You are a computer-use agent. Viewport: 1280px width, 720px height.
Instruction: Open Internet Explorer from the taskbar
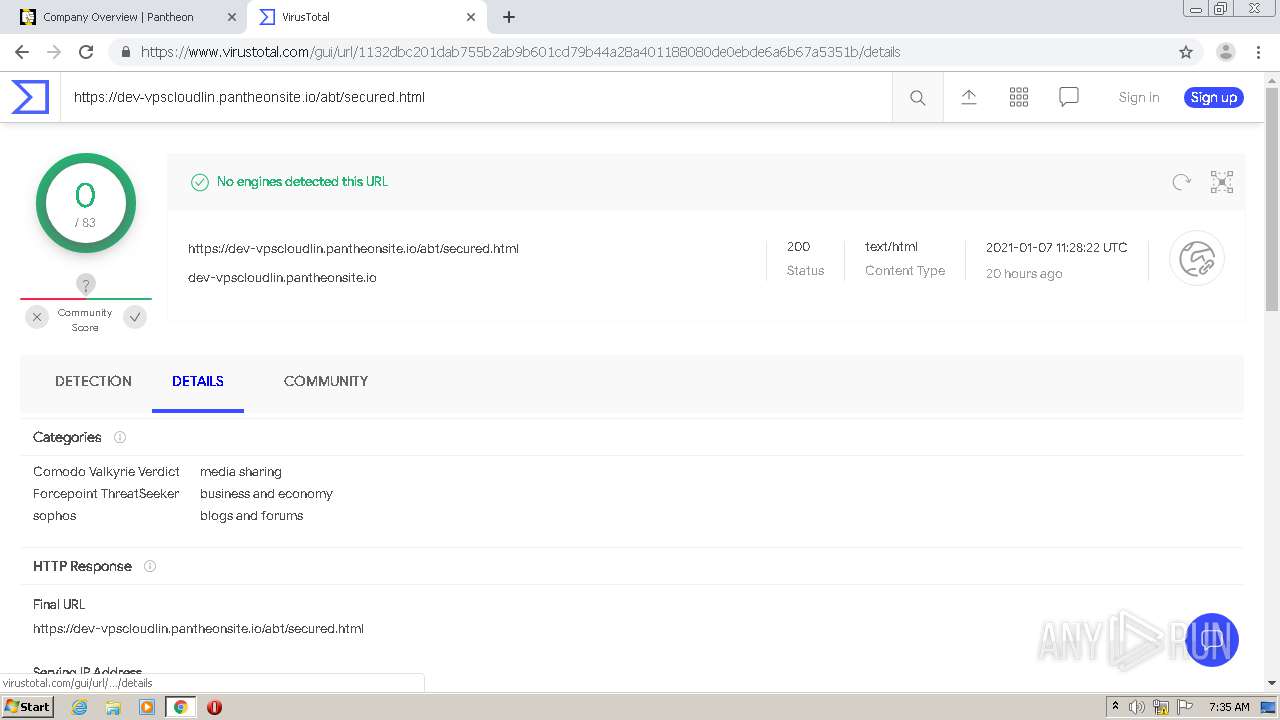click(80, 707)
